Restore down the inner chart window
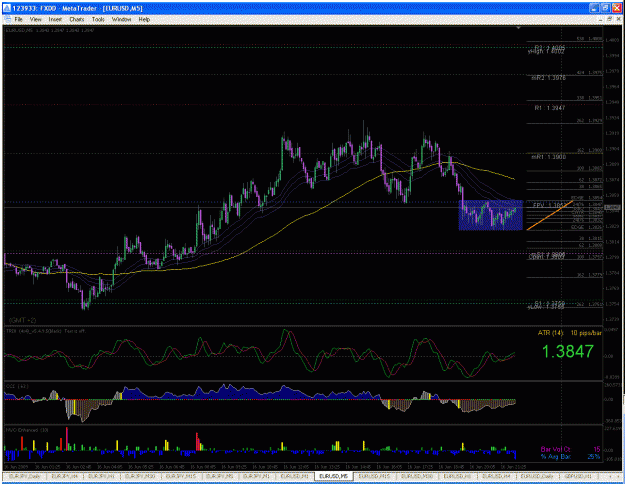Image resolution: width=625 pixels, height=484 pixels. pos(609,19)
